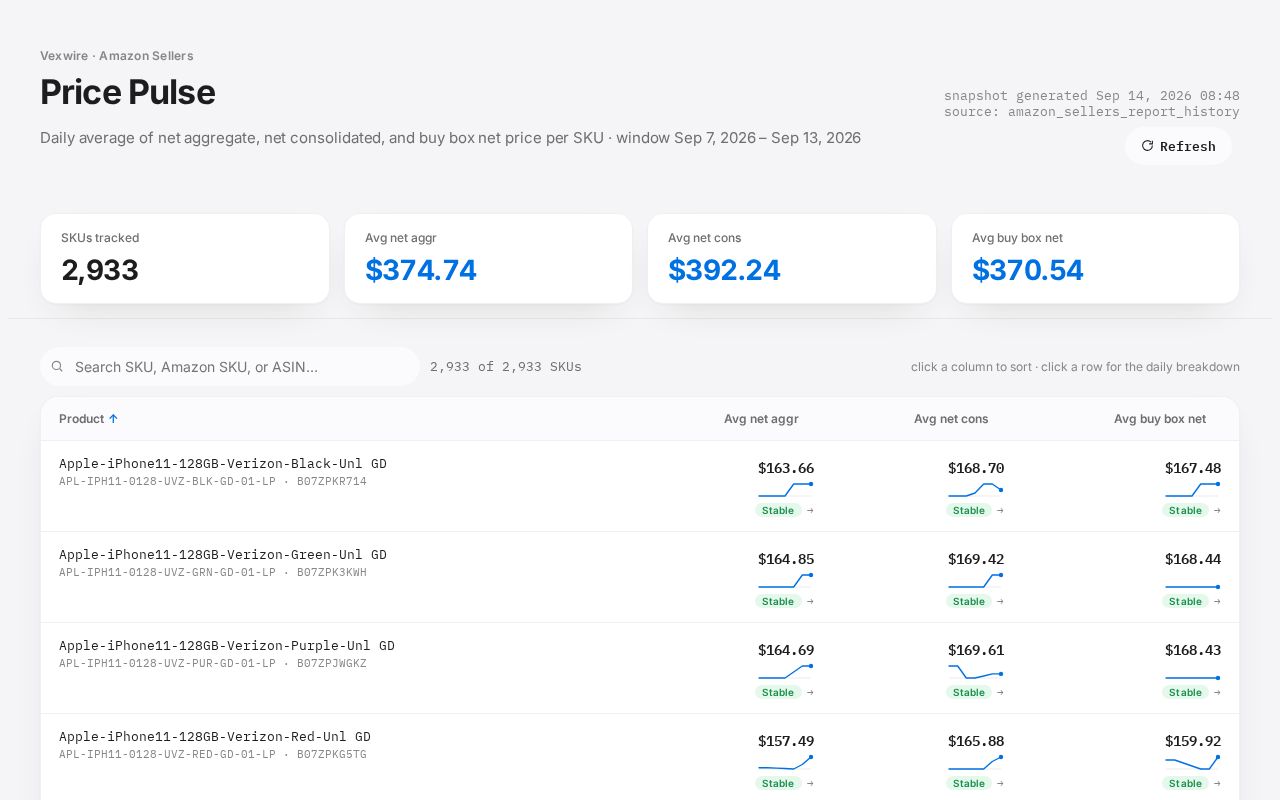Click the $164.85 net aggr value

(x=786, y=559)
